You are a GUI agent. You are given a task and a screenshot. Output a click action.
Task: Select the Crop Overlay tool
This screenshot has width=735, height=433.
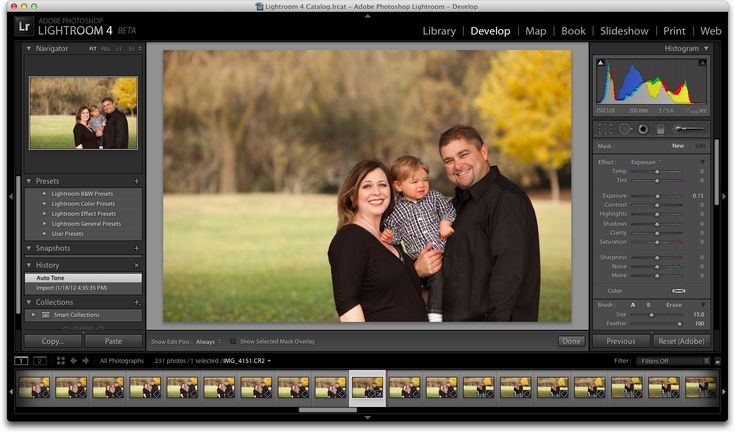[605, 129]
